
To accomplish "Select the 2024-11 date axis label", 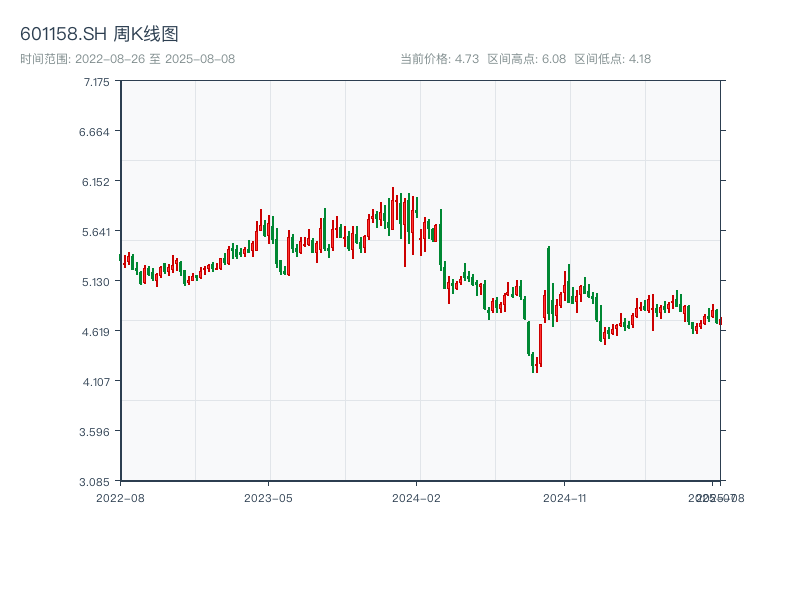I will click(565, 497).
